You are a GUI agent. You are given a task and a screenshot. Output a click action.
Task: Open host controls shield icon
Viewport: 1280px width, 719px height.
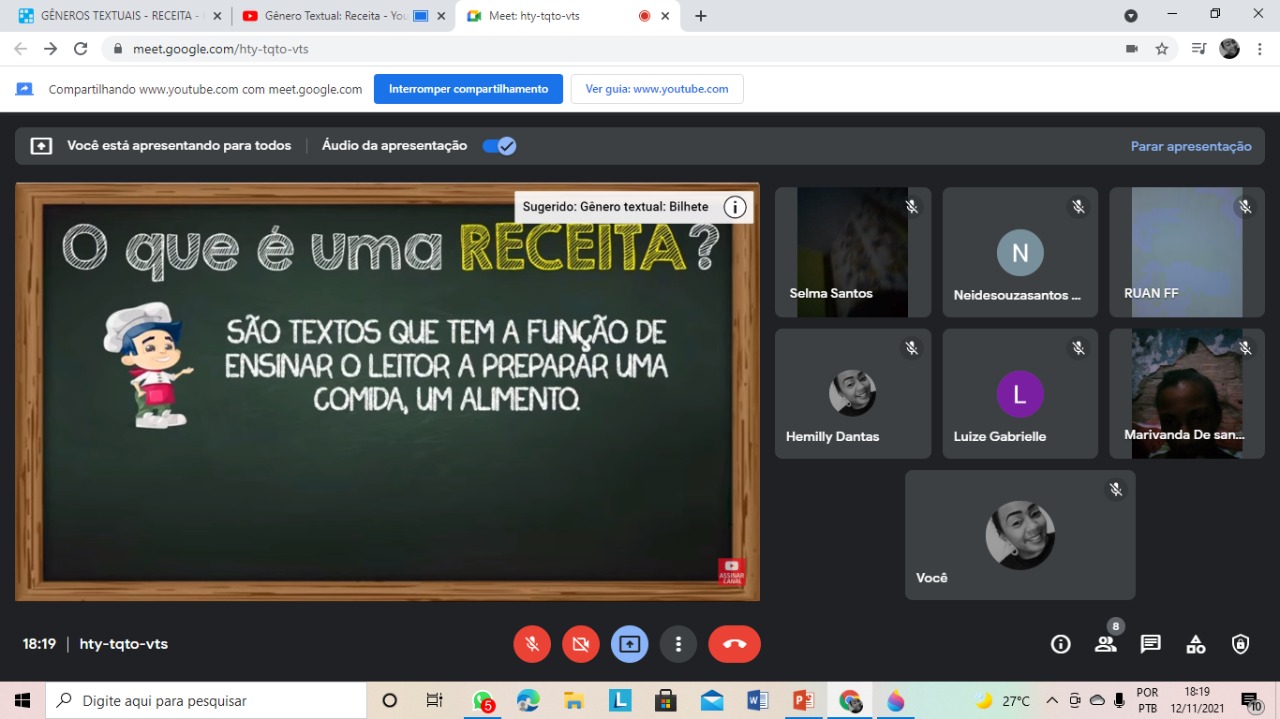(x=1241, y=644)
